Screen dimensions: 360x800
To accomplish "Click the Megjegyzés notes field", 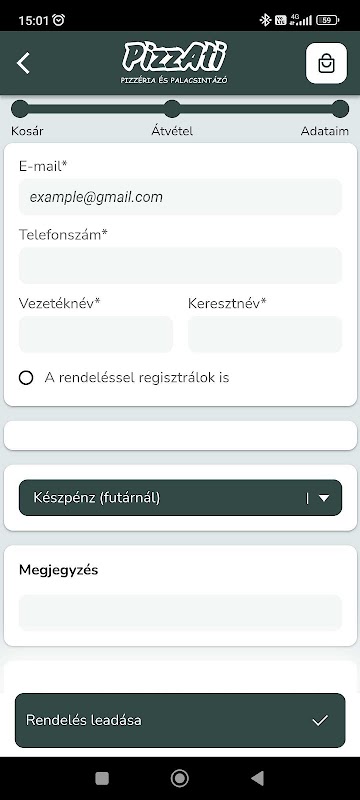I will point(181,612).
